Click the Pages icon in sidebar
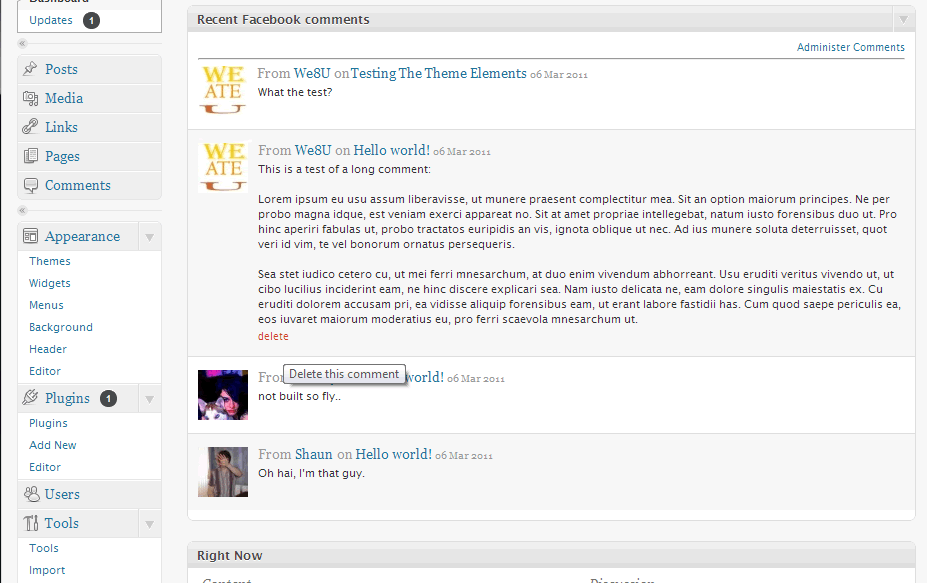927x583 pixels. click(x=31, y=156)
